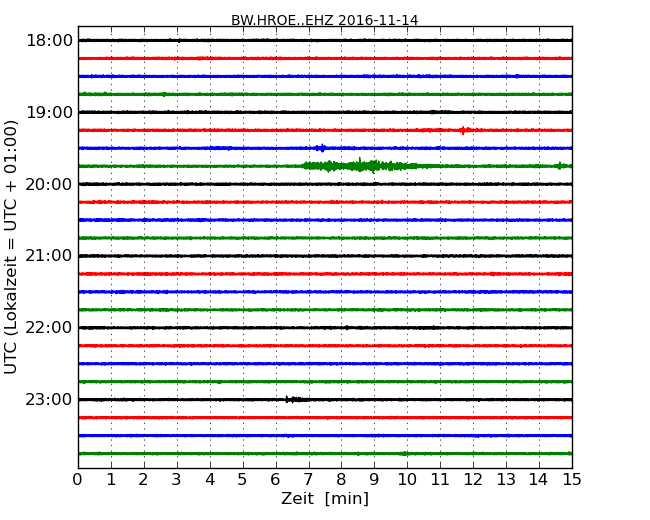This screenshot has height=520, width=650.
Task: Click the 23:00 time label
Action: point(49,399)
